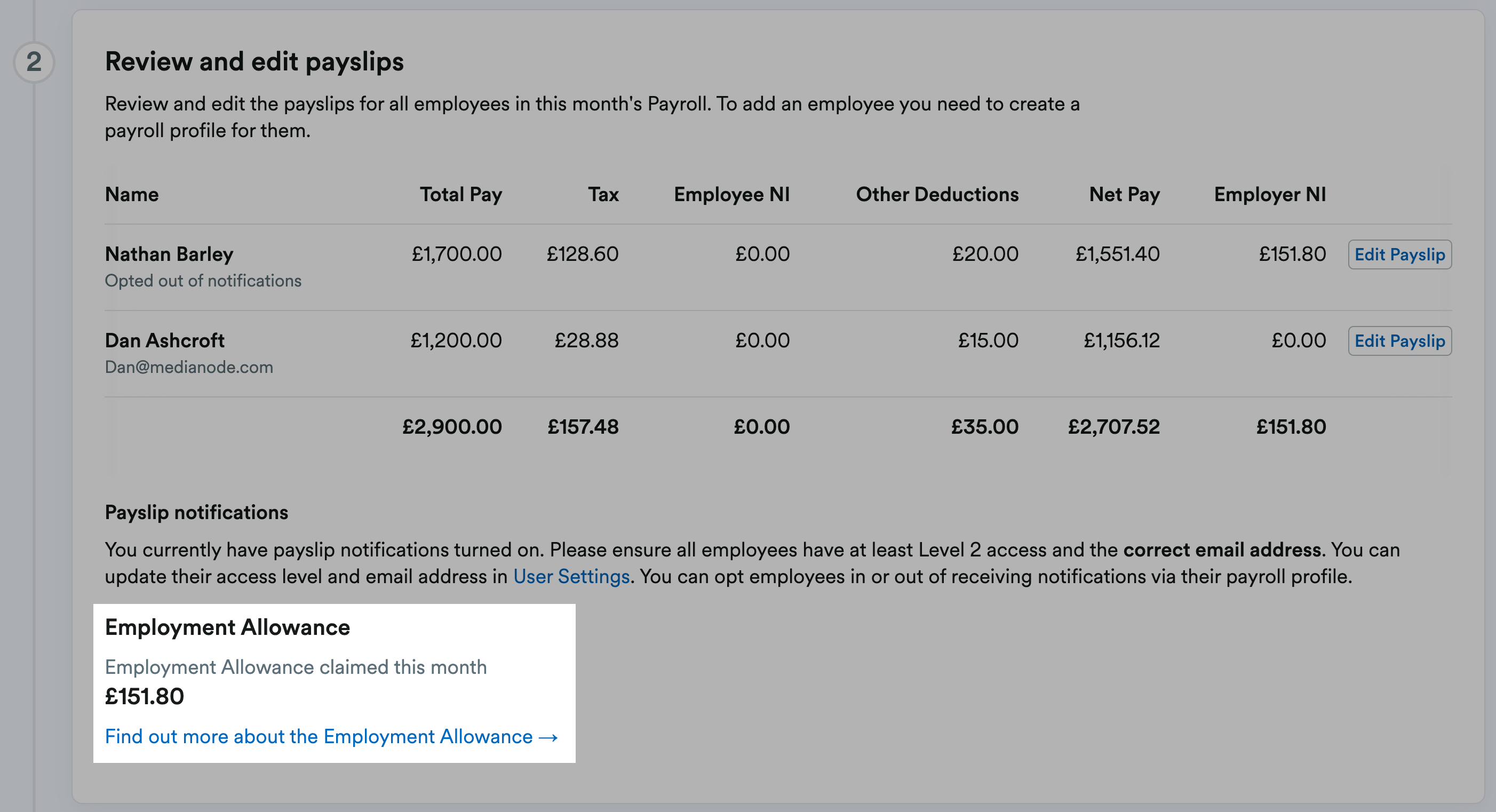Select Dan Ashcroft's £28.88 tax value
Image resolution: width=1496 pixels, height=812 pixels.
(586, 341)
